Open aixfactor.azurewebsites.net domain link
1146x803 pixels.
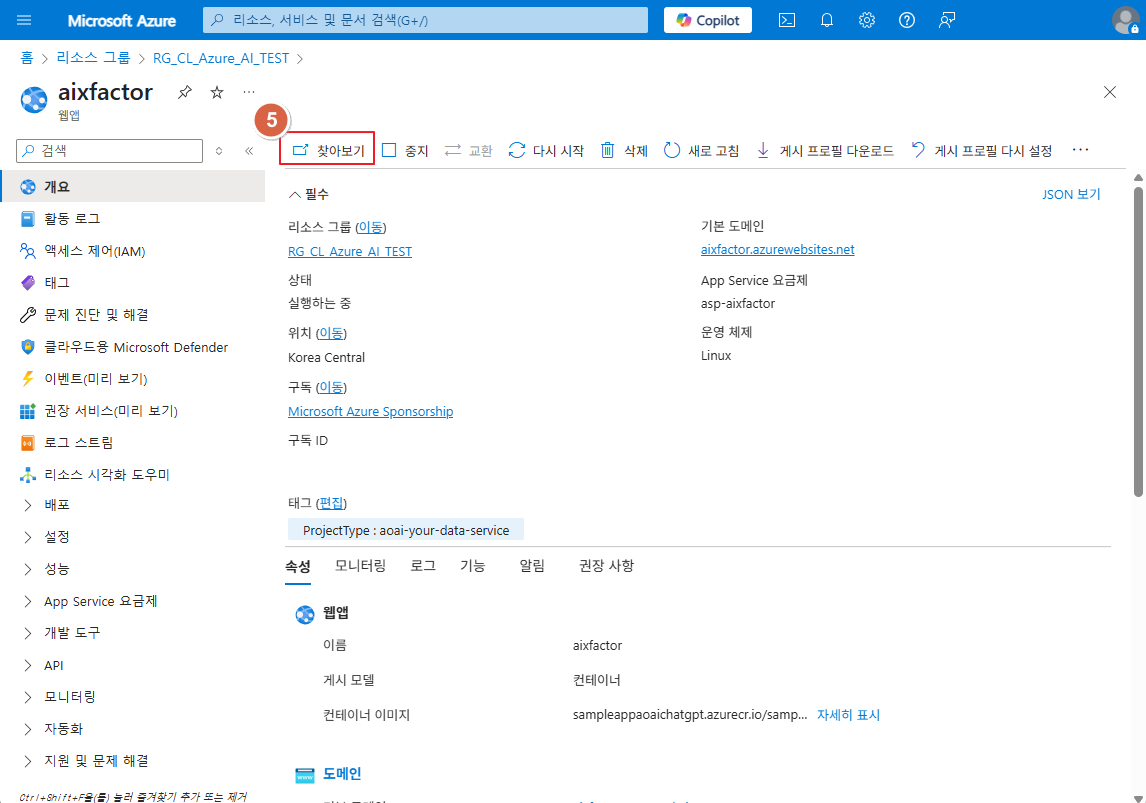(x=777, y=249)
